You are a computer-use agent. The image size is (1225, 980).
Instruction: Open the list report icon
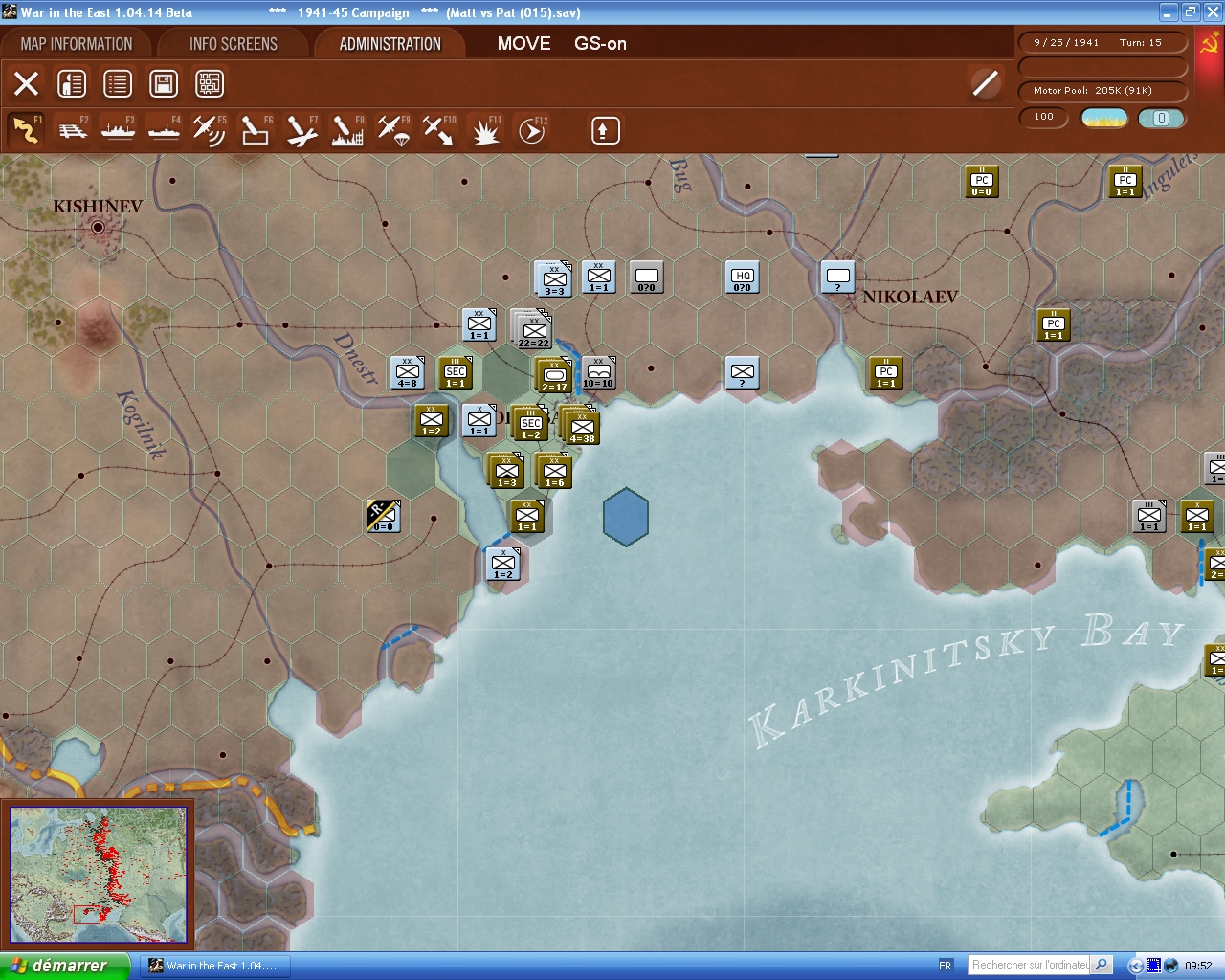coord(118,84)
